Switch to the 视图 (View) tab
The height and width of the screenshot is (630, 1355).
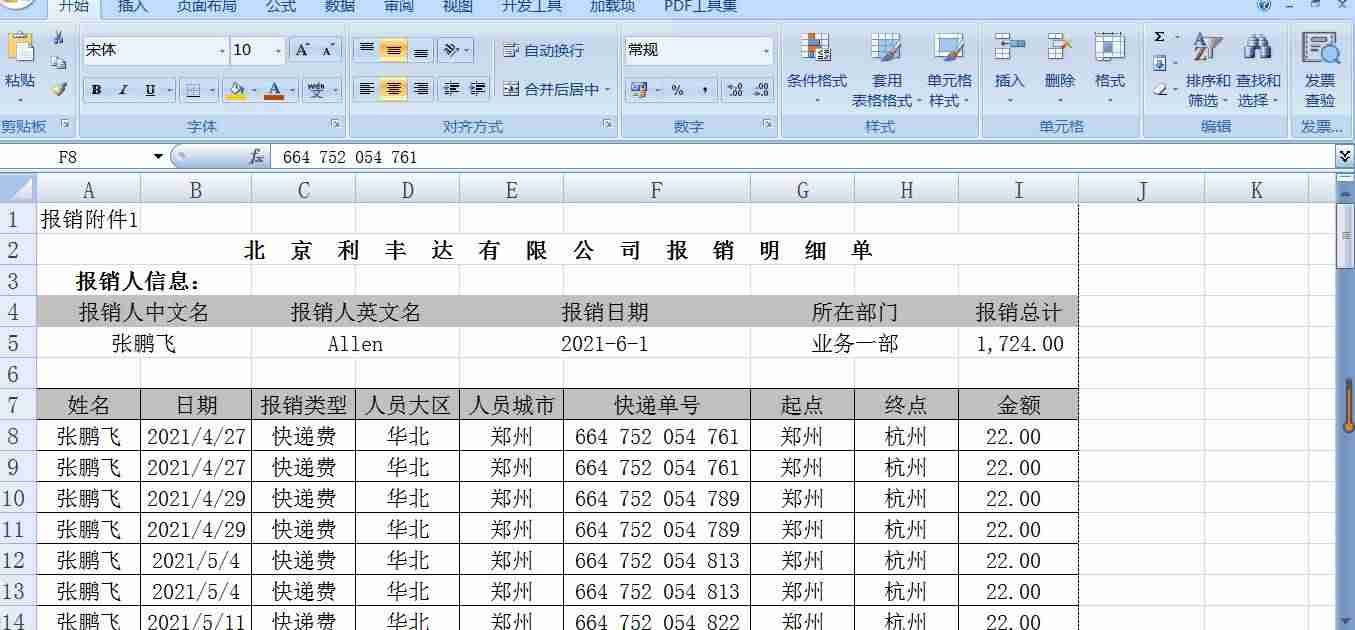pos(458,6)
